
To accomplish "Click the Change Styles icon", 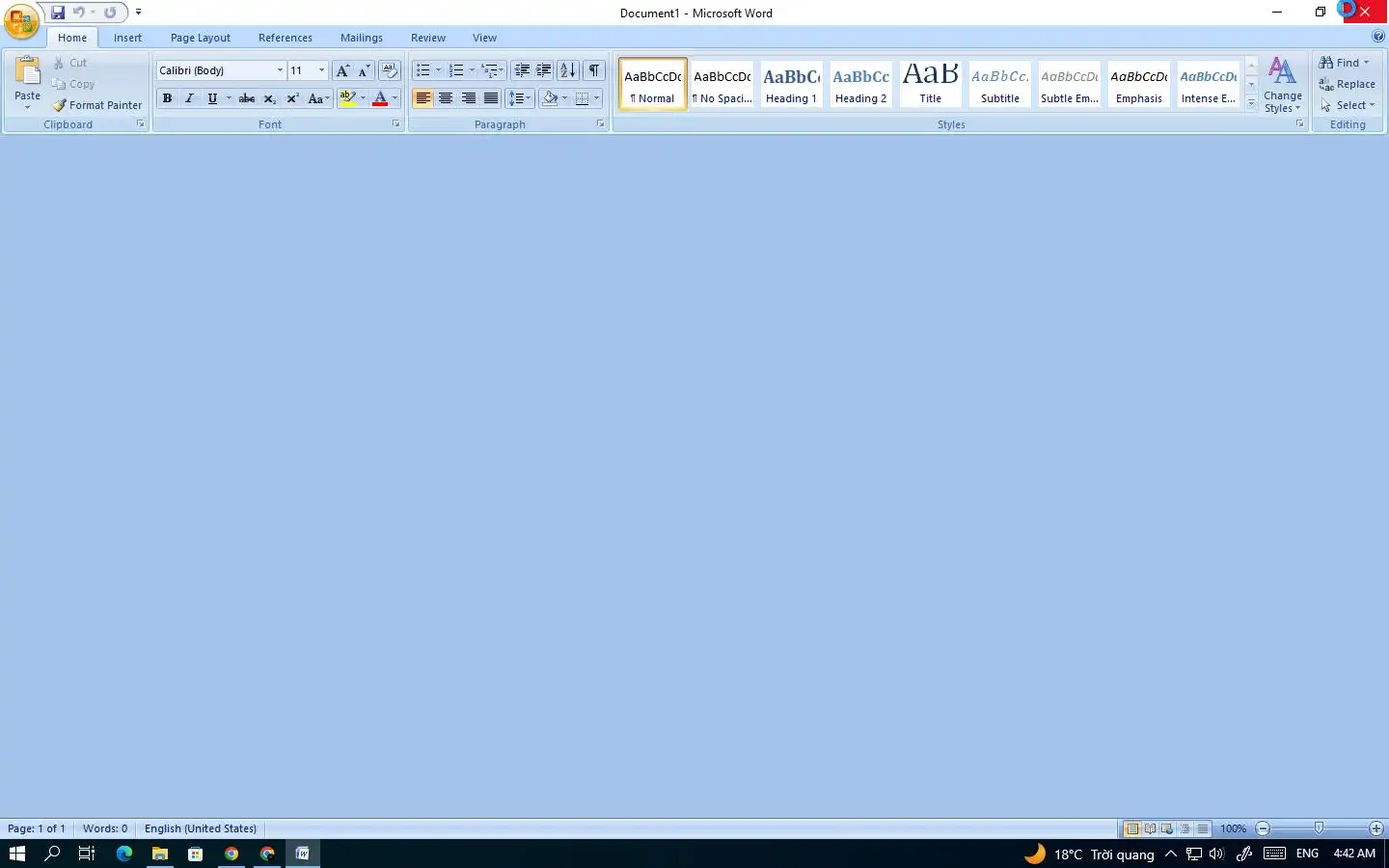I will [1282, 71].
